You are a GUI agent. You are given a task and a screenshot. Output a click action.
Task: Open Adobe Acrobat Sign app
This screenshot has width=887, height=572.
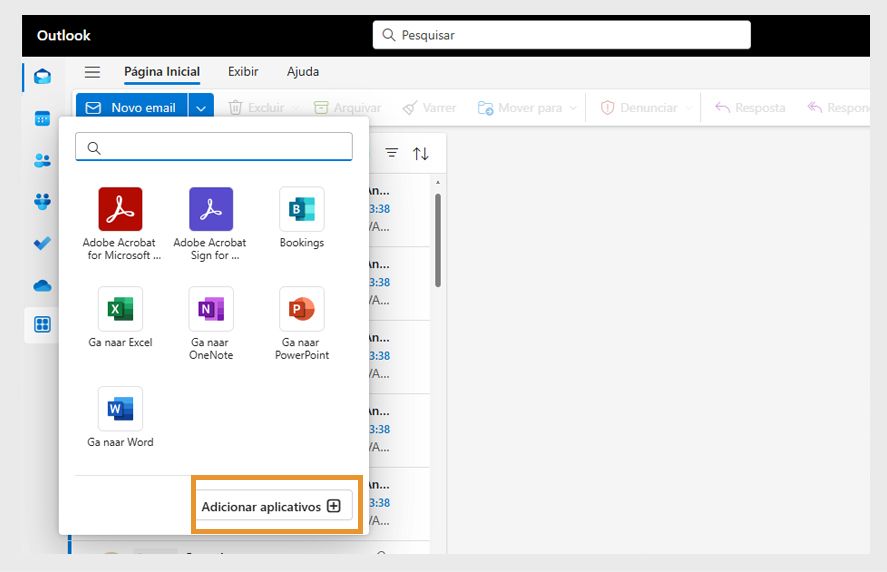(210, 224)
